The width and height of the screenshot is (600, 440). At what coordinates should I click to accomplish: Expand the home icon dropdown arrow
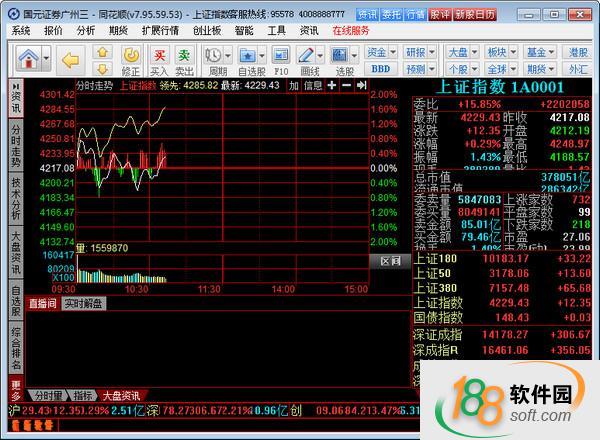[46, 59]
